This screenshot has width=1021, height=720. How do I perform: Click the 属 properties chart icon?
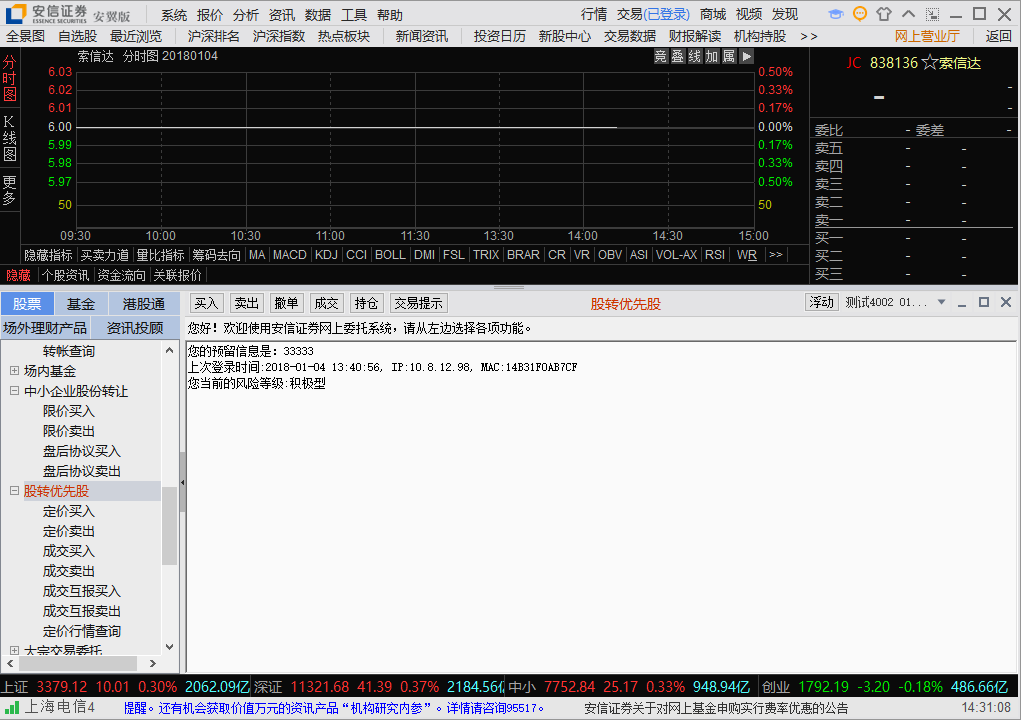click(x=729, y=56)
